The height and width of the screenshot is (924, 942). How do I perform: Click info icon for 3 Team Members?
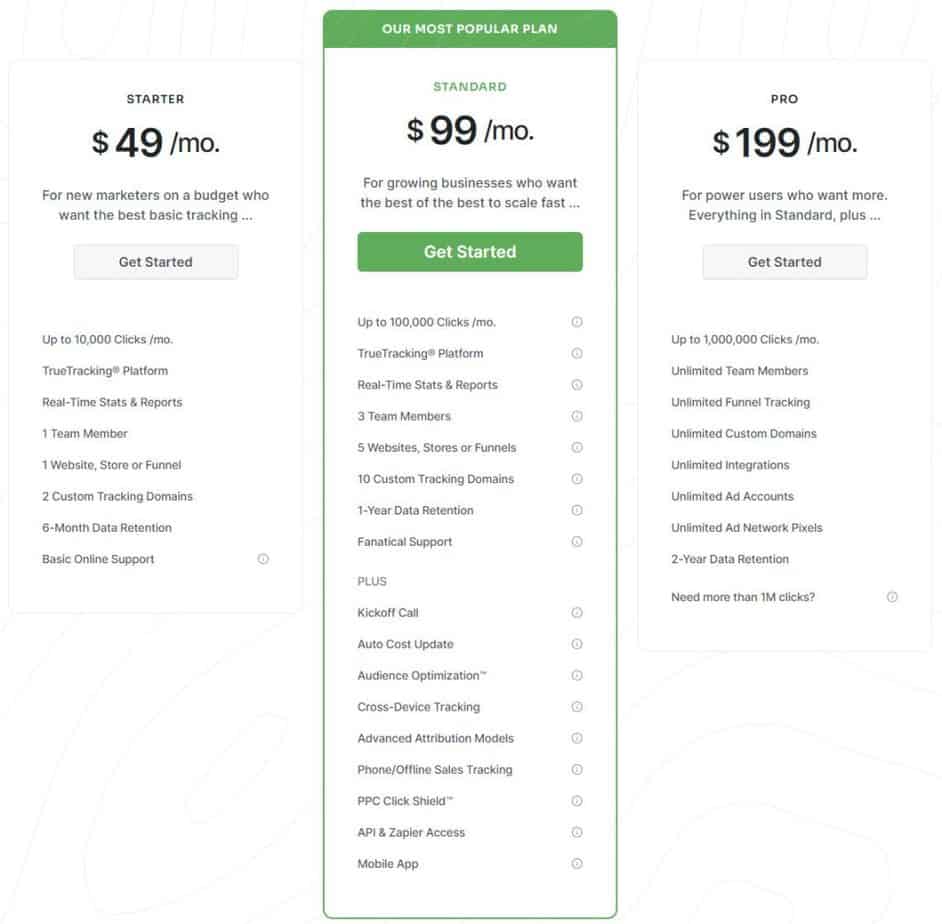pos(577,416)
